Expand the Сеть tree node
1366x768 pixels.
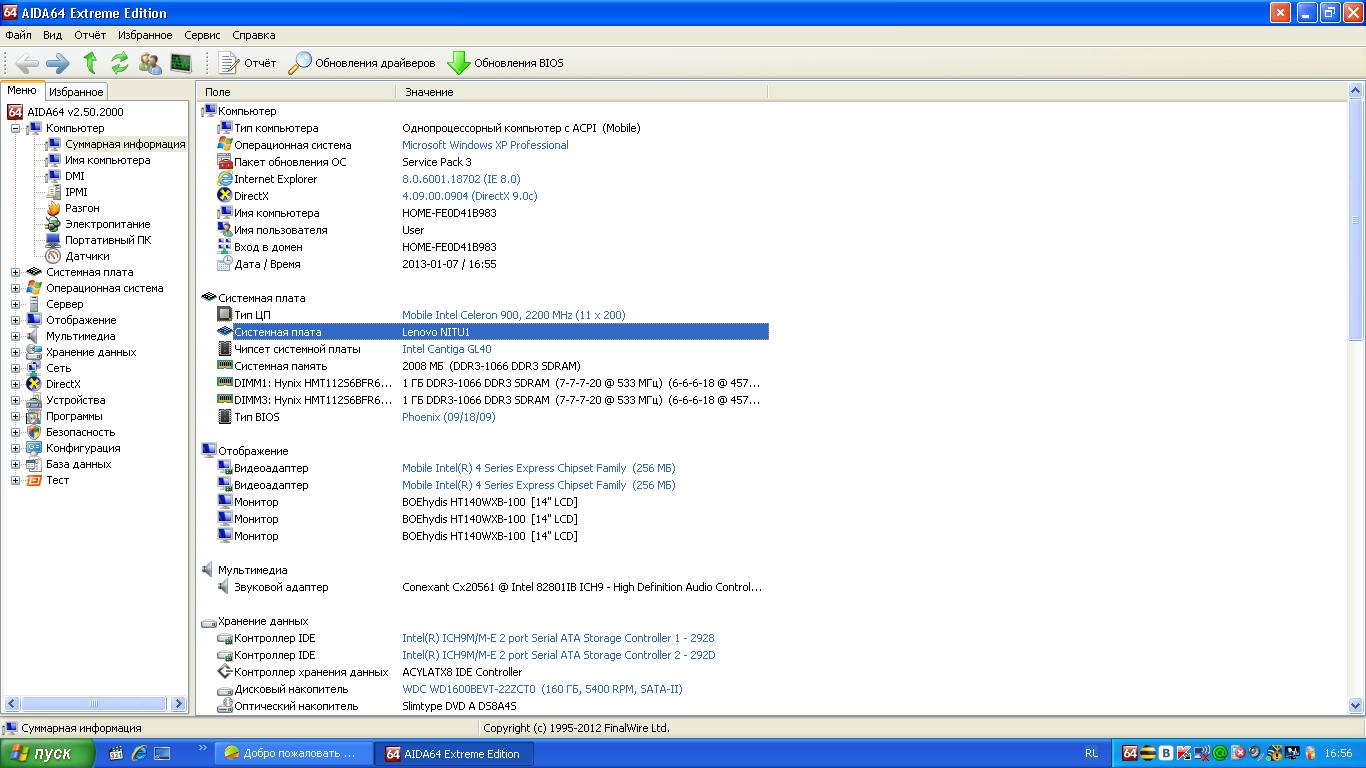[15, 368]
